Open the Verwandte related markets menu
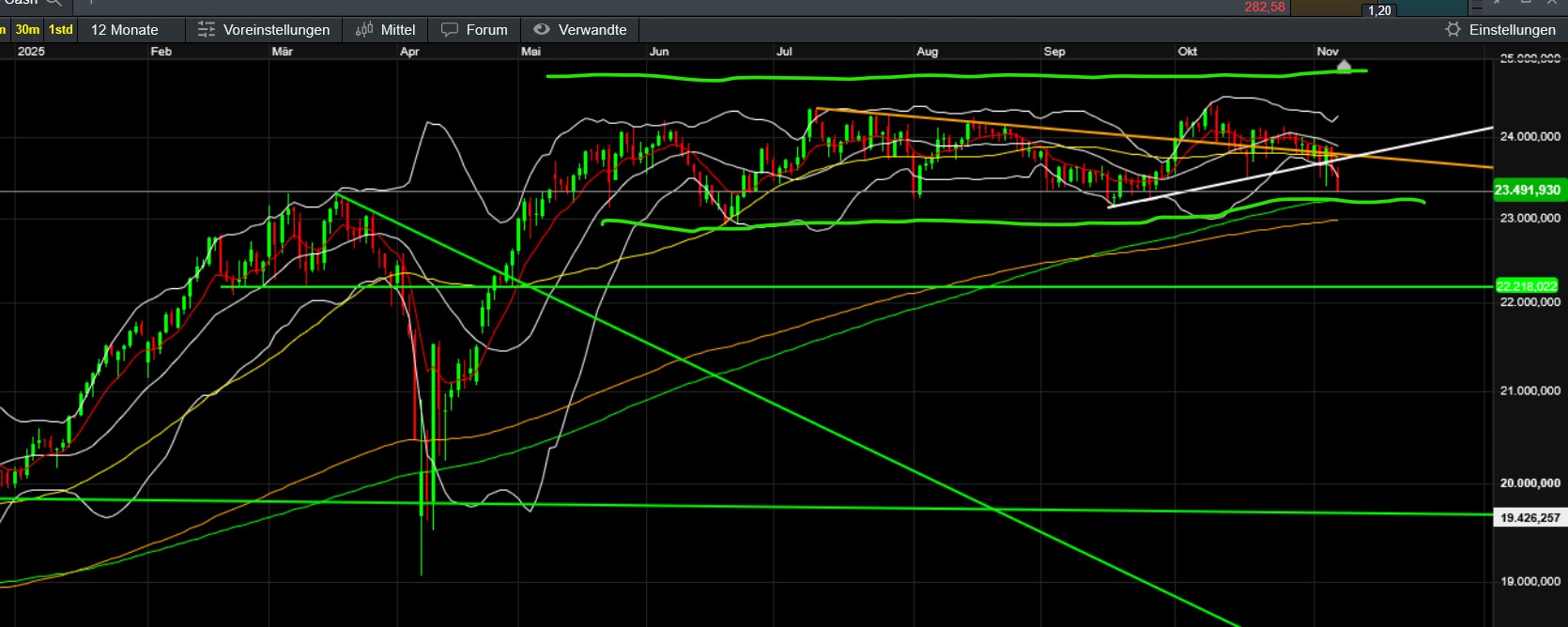Screen dimensions: 1568x627 coord(592,30)
